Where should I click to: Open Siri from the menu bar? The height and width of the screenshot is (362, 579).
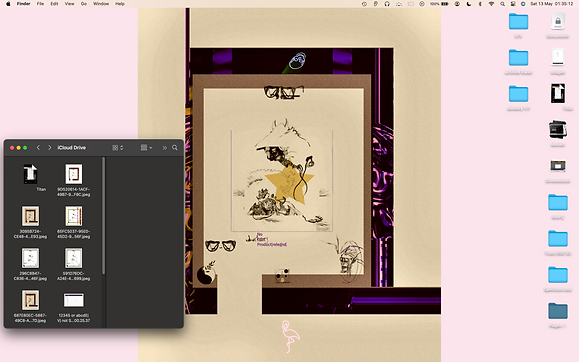tap(523, 4)
